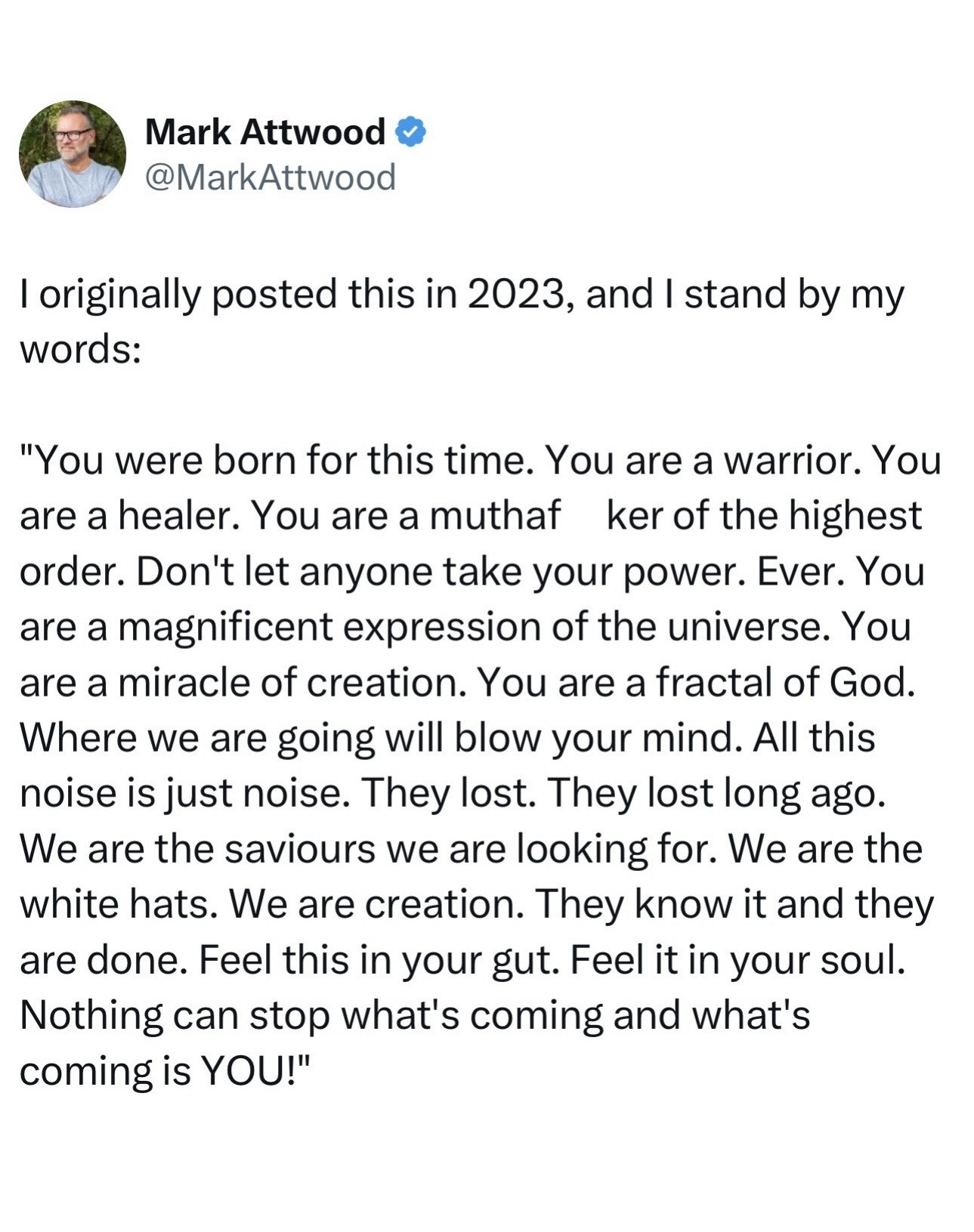Click the phrase "white hats"
This screenshot has width=974, height=1232.
[x=113, y=904]
